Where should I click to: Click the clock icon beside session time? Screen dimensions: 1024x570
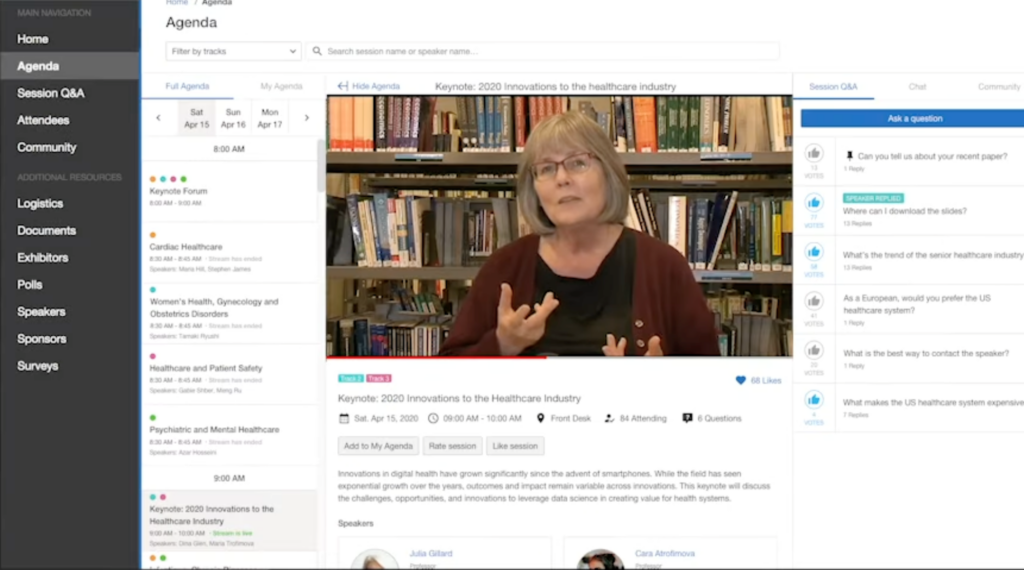[x=433, y=419]
